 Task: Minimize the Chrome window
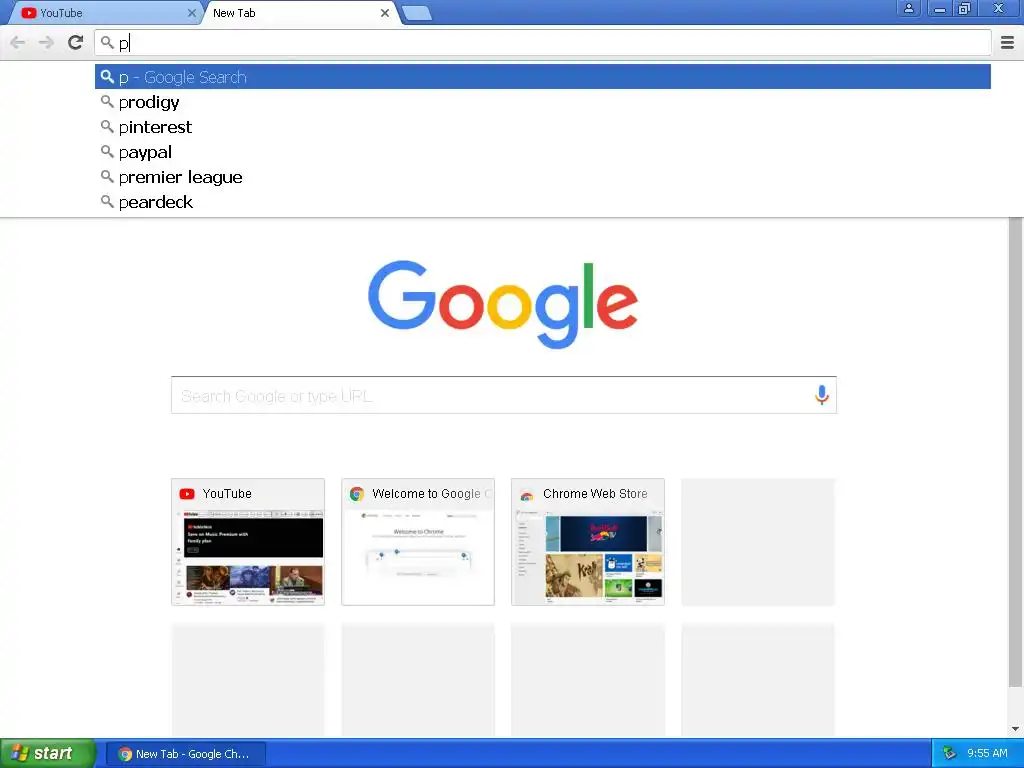click(940, 8)
